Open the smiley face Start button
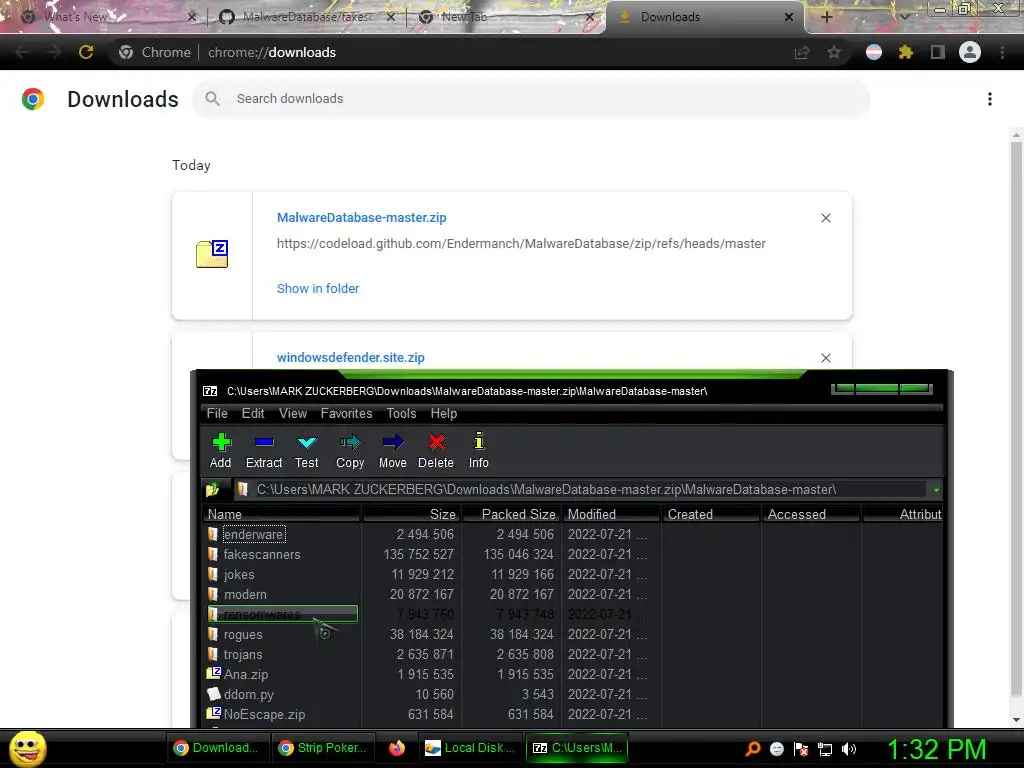Screen dimensions: 1024x768 pyautogui.click(x=27, y=748)
